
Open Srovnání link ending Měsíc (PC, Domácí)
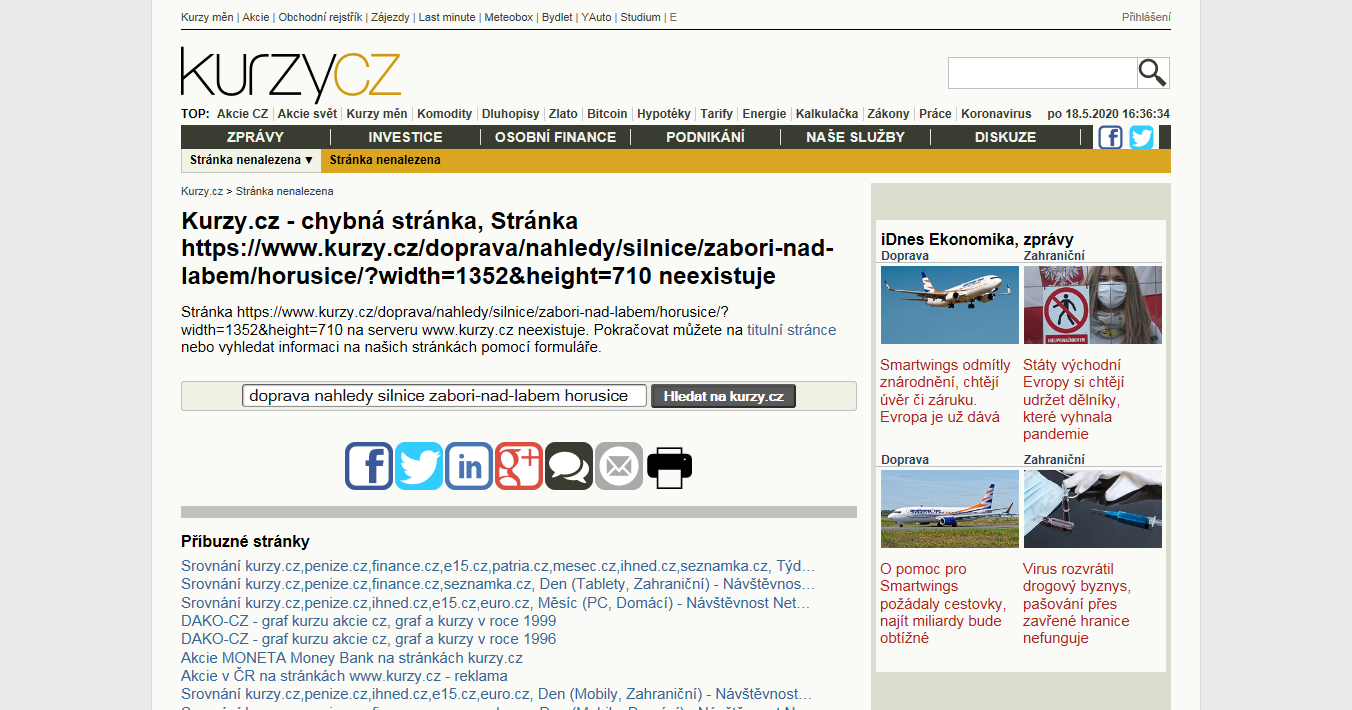[496, 603]
